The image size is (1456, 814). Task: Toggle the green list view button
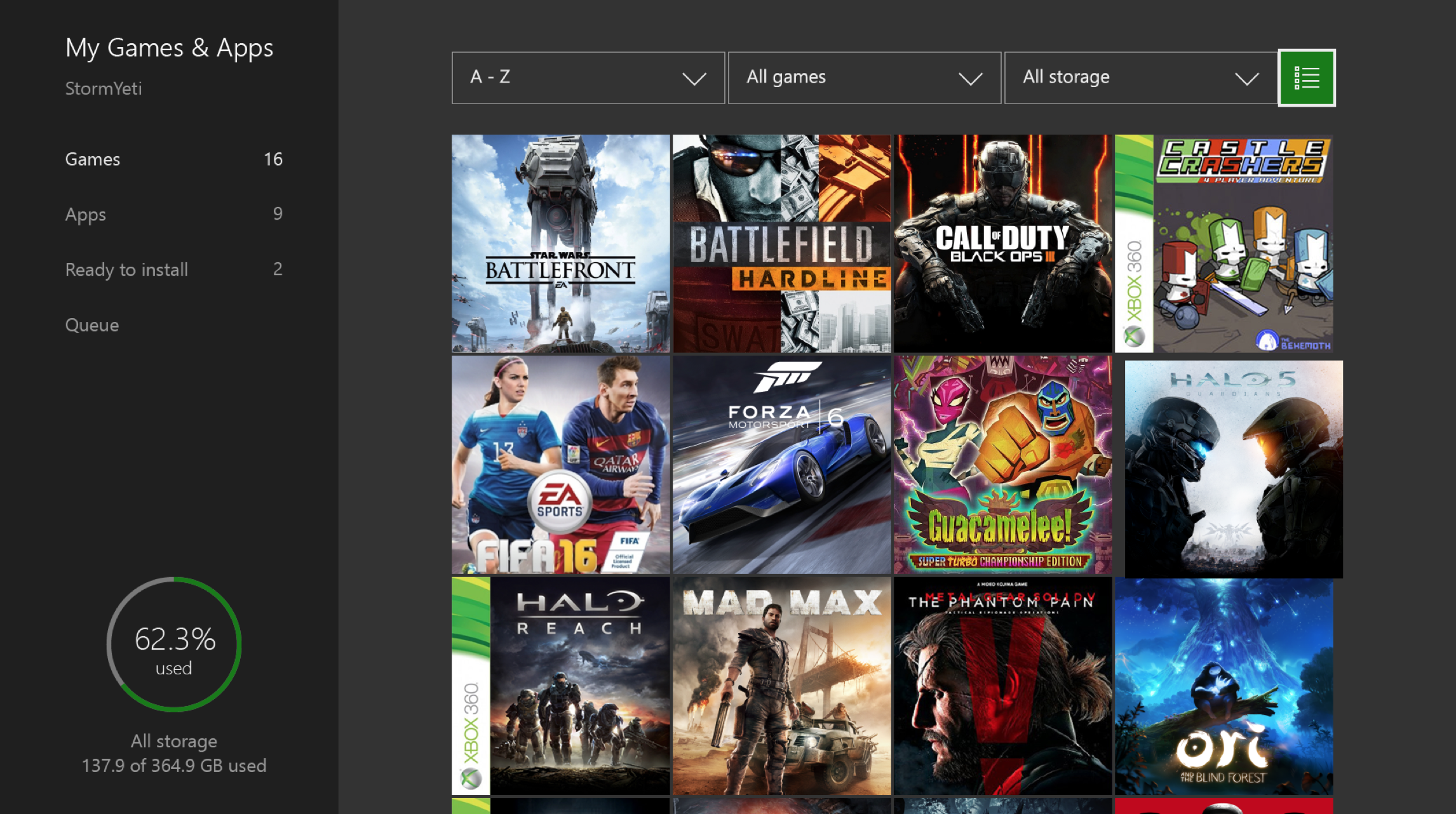[x=1306, y=77]
